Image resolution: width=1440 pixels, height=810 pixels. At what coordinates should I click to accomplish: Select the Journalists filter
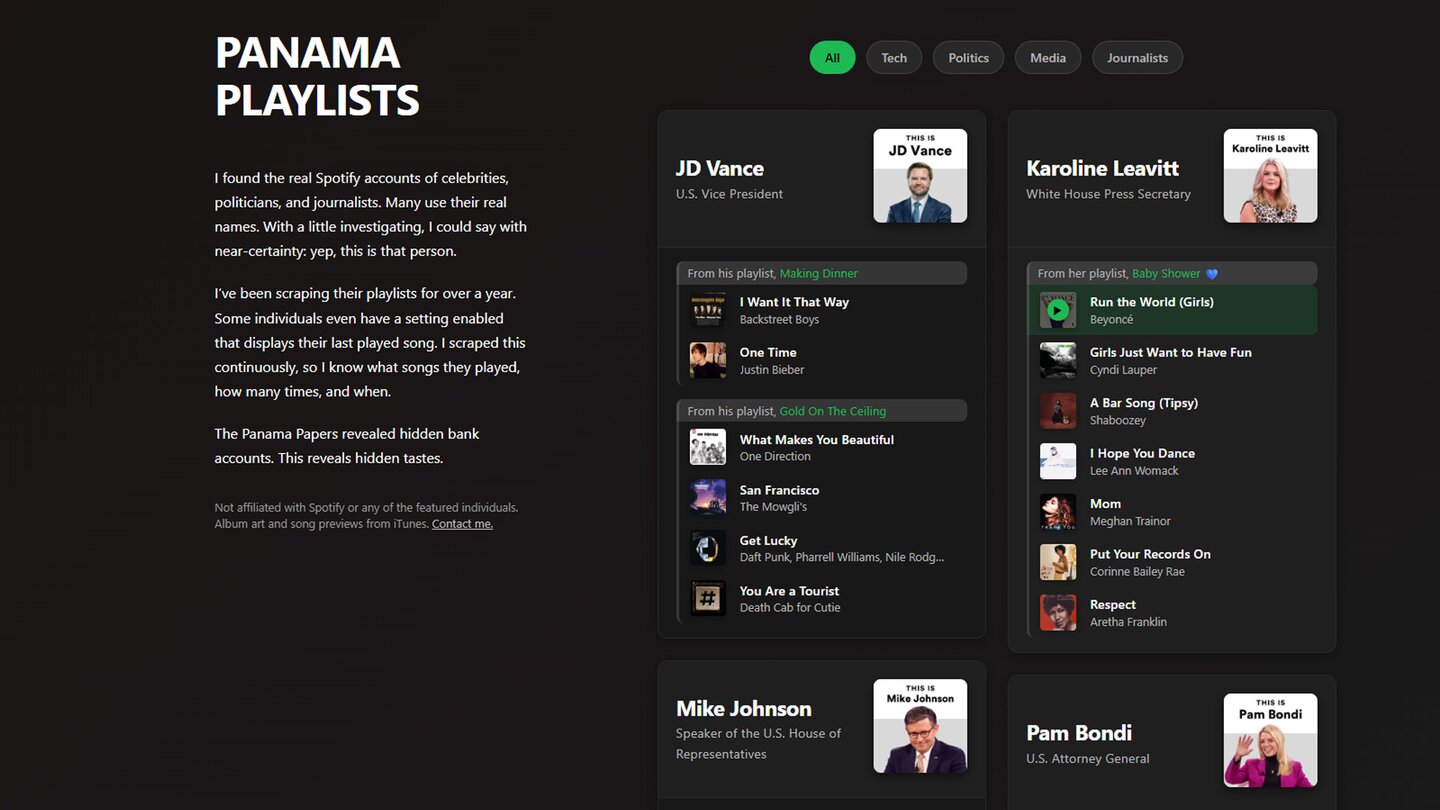[x=1137, y=58]
